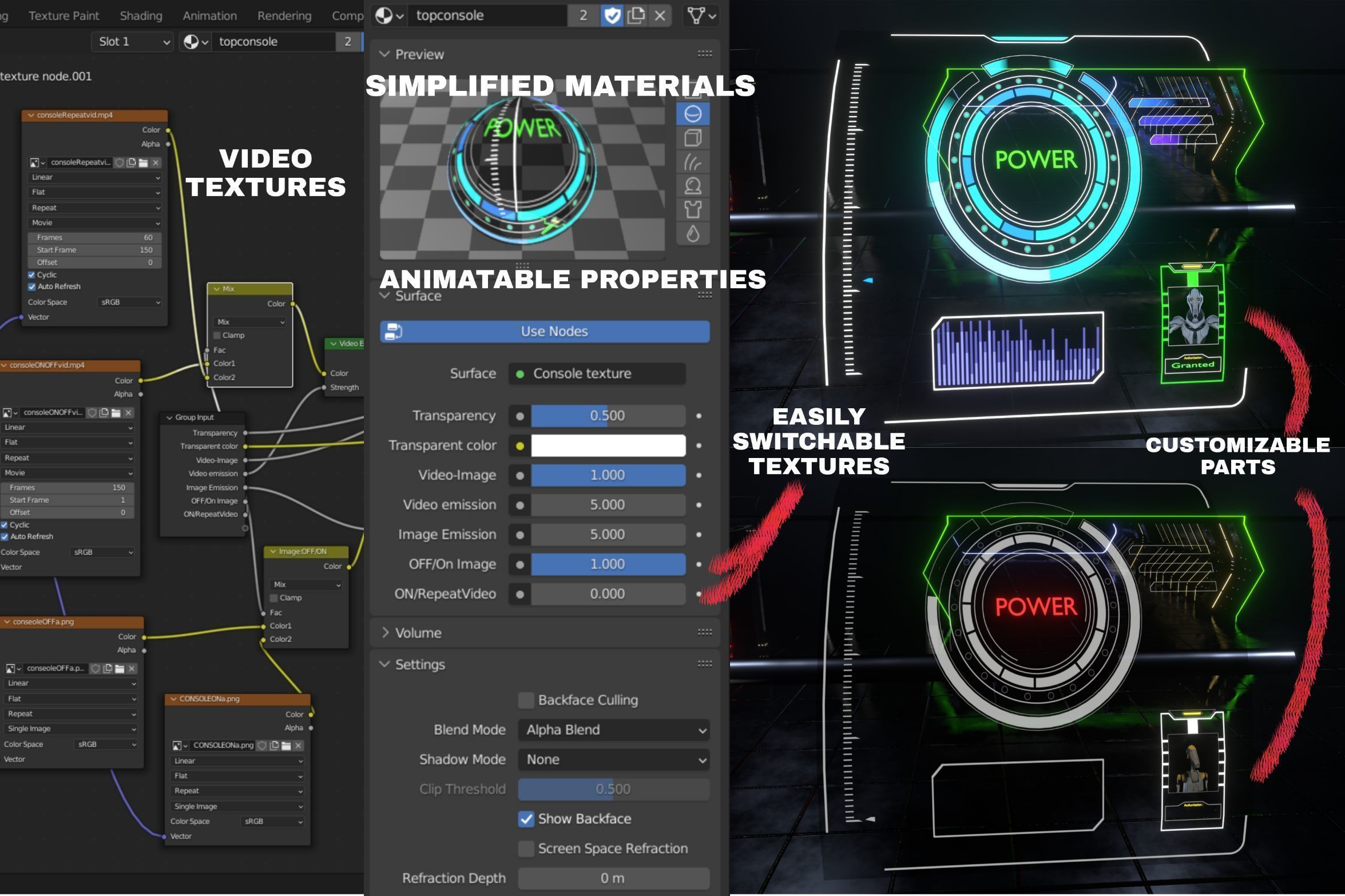
Task: Toggle the fake user shield icon
Action: (x=612, y=15)
